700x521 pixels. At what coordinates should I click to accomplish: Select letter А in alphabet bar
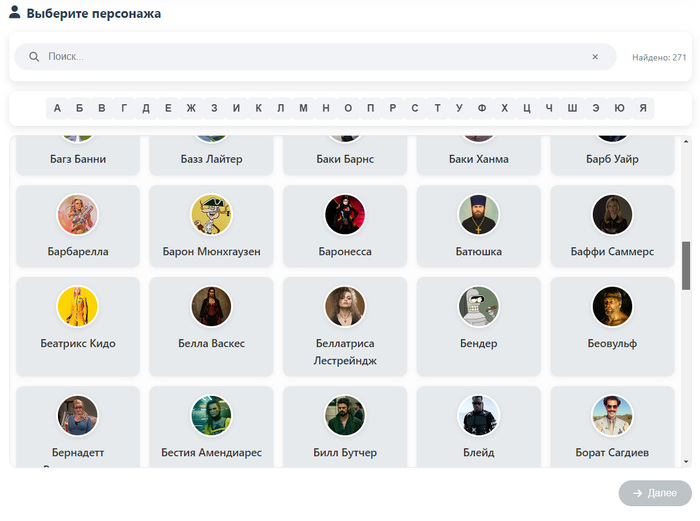coord(57,108)
